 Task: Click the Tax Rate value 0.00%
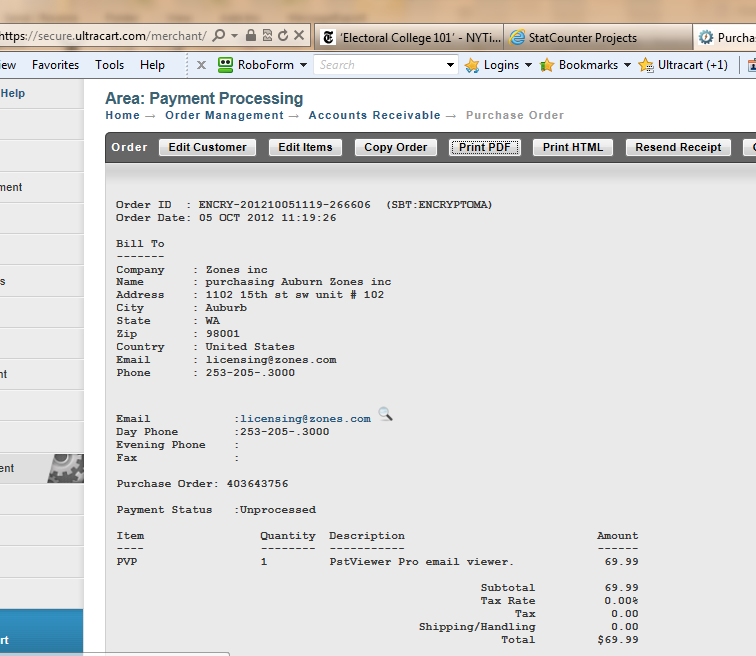click(621, 601)
